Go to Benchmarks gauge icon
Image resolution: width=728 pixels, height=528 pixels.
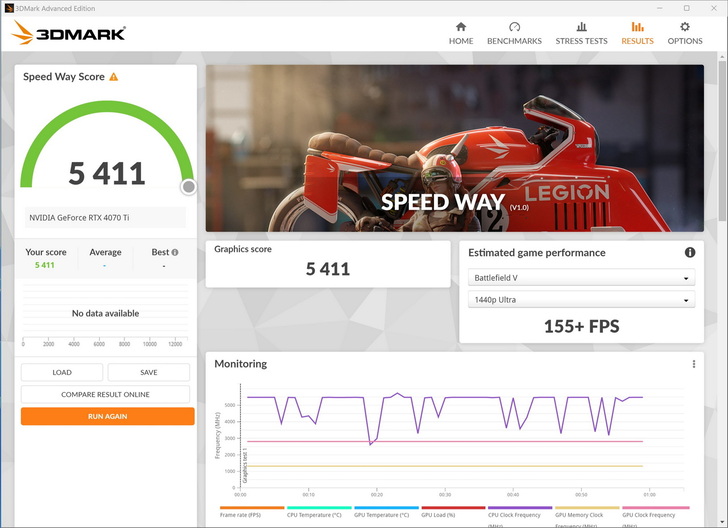coord(514,26)
